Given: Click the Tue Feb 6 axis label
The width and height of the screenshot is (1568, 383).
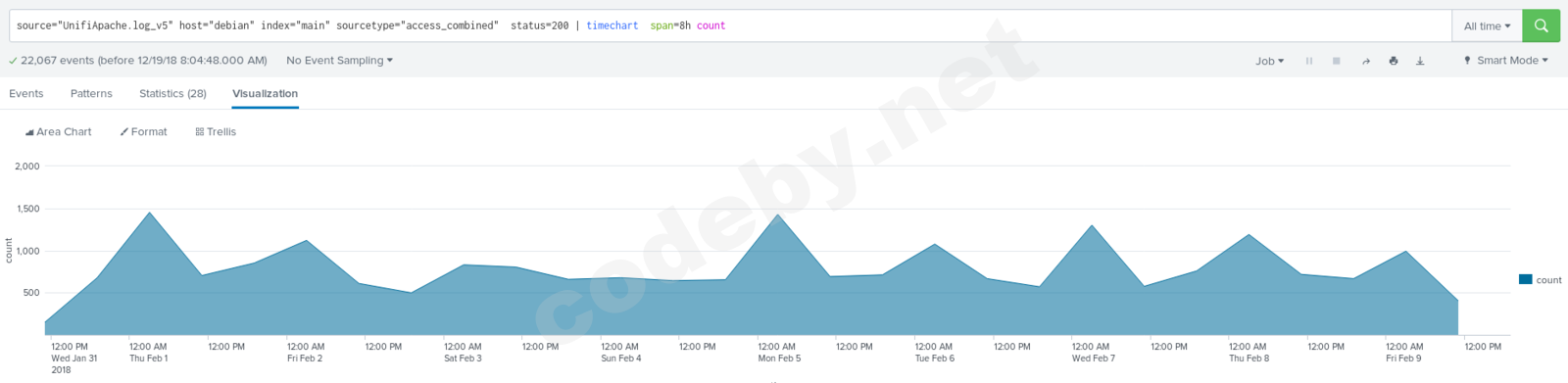Looking at the screenshot, I should pos(934,359).
